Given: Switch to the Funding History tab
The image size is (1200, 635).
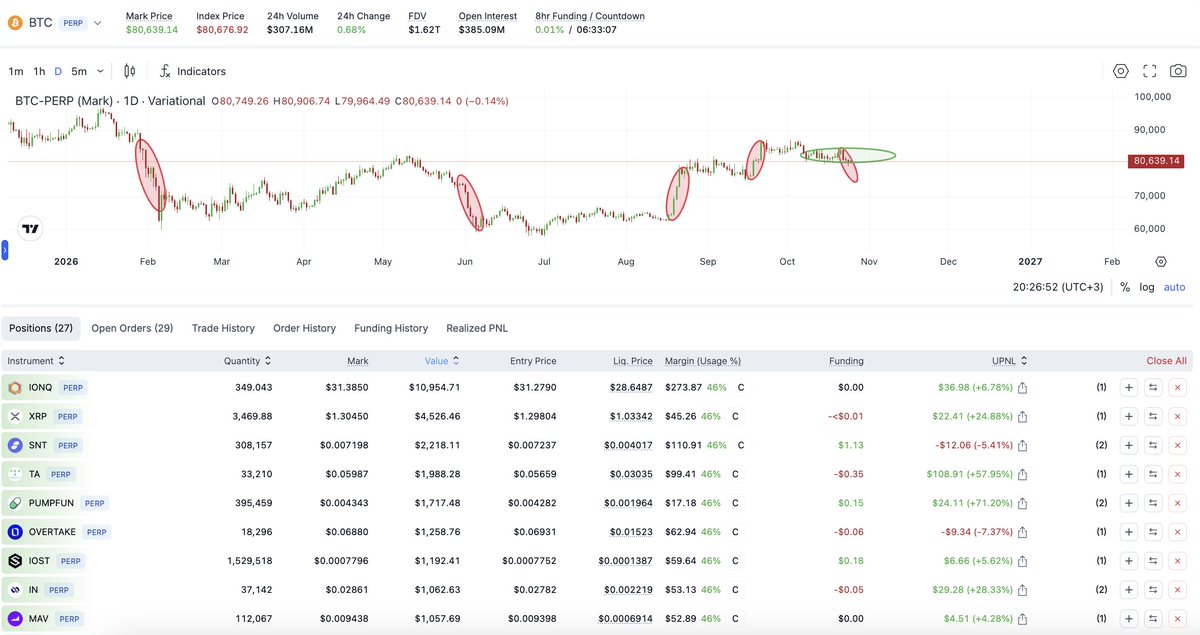Looking at the screenshot, I should [x=391, y=328].
